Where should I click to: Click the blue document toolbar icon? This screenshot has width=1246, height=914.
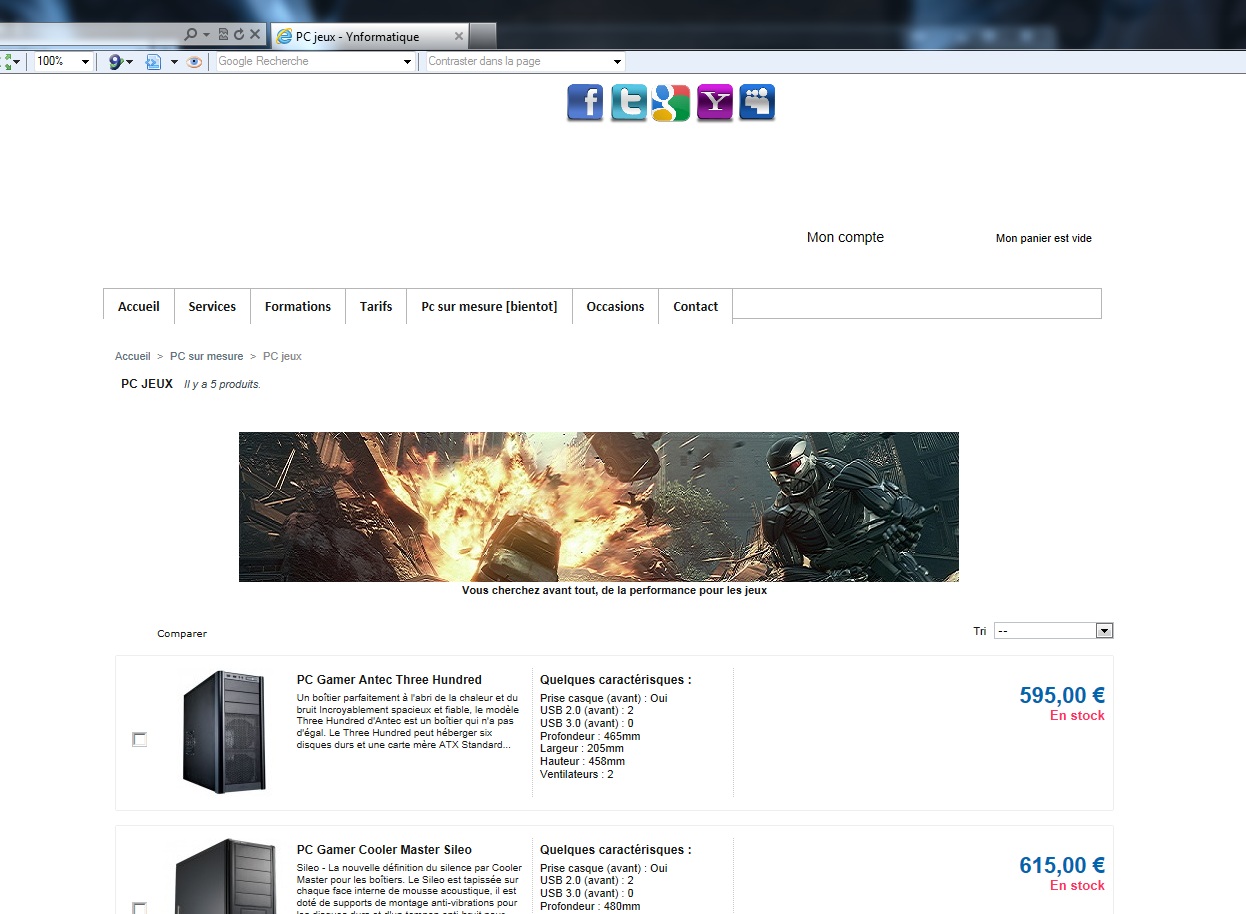click(x=153, y=62)
